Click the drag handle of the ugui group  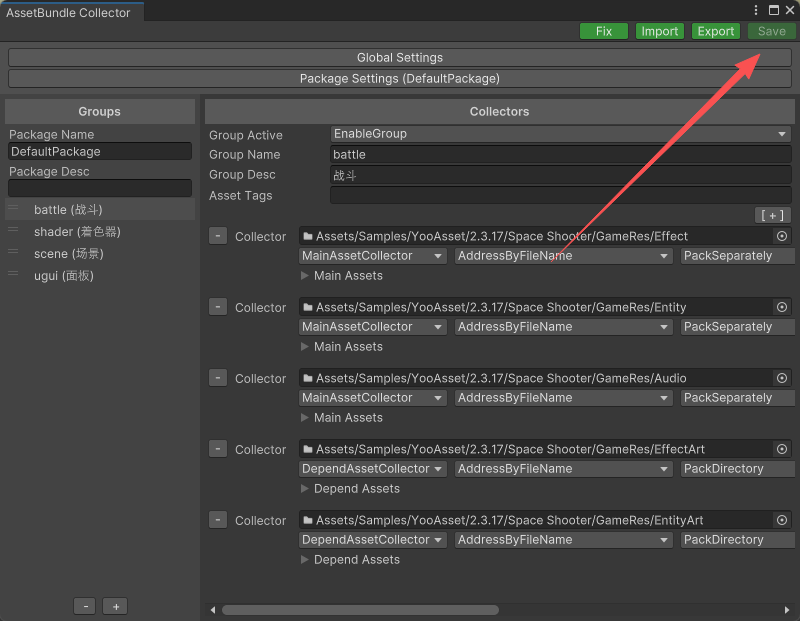[x=13, y=274]
